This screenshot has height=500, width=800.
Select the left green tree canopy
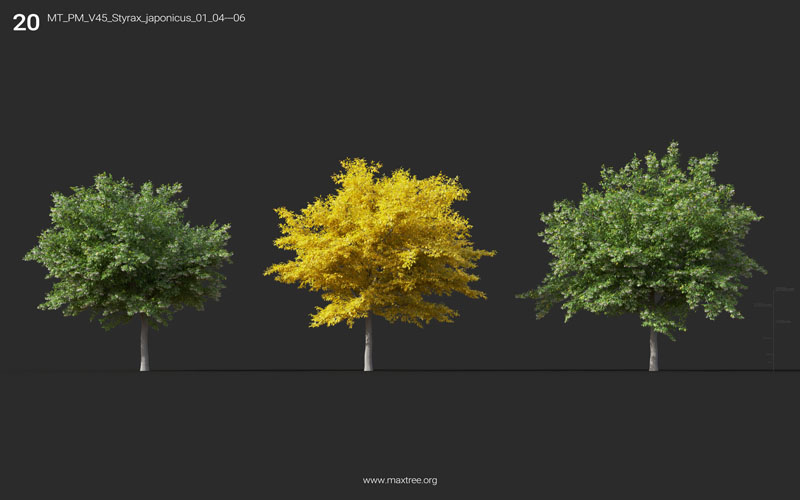pyautogui.click(x=128, y=250)
